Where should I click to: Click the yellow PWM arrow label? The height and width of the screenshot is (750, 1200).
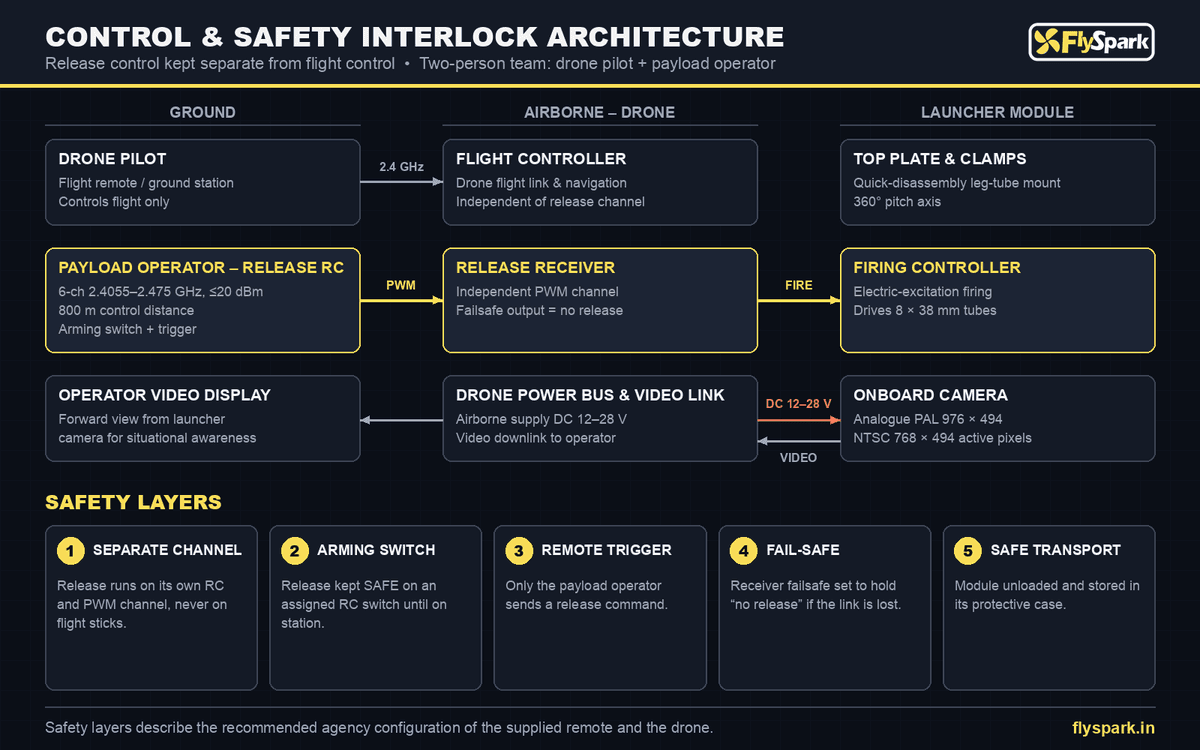click(x=401, y=285)
